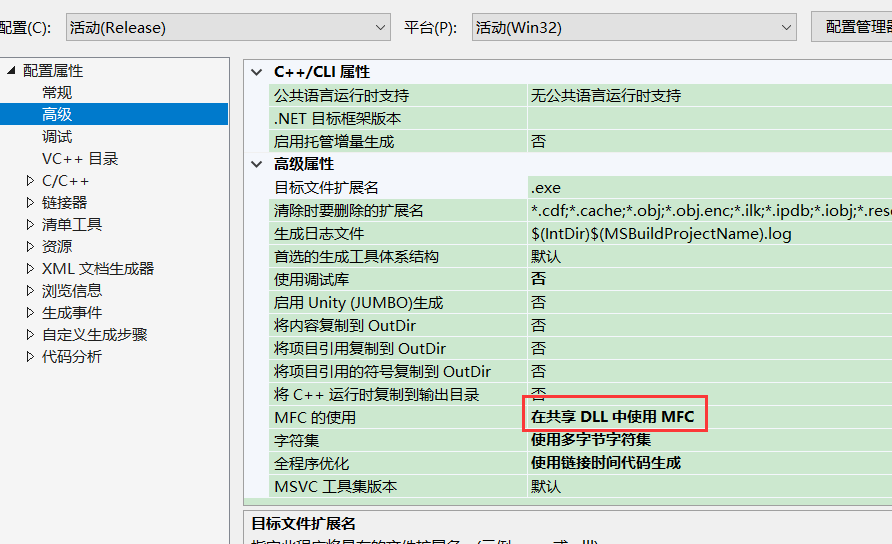Click the 启用托管增量生成 property name
892x544 pixels.
(x=334, y=142)
